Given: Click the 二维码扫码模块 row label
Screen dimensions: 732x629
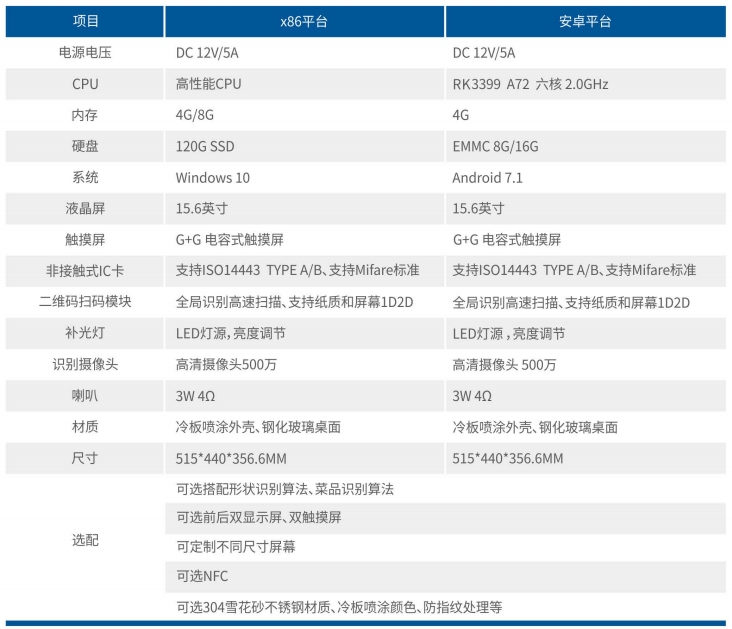Looking at the screenshot, I should coord(85,302).
